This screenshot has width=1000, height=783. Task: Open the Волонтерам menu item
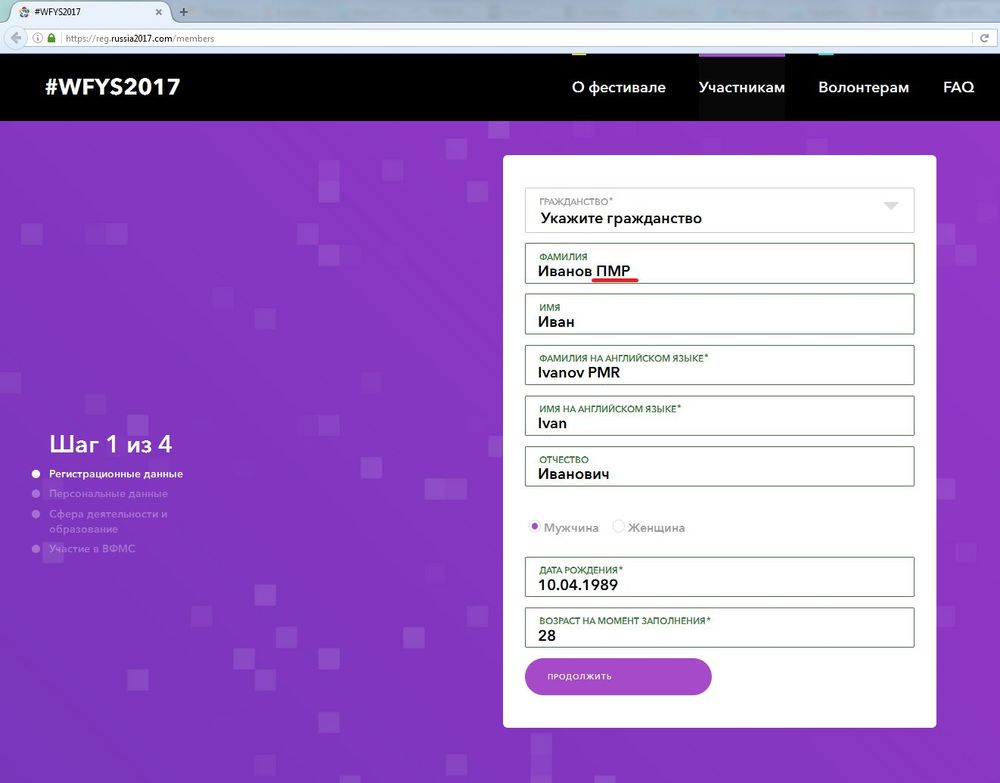point(864,87)
